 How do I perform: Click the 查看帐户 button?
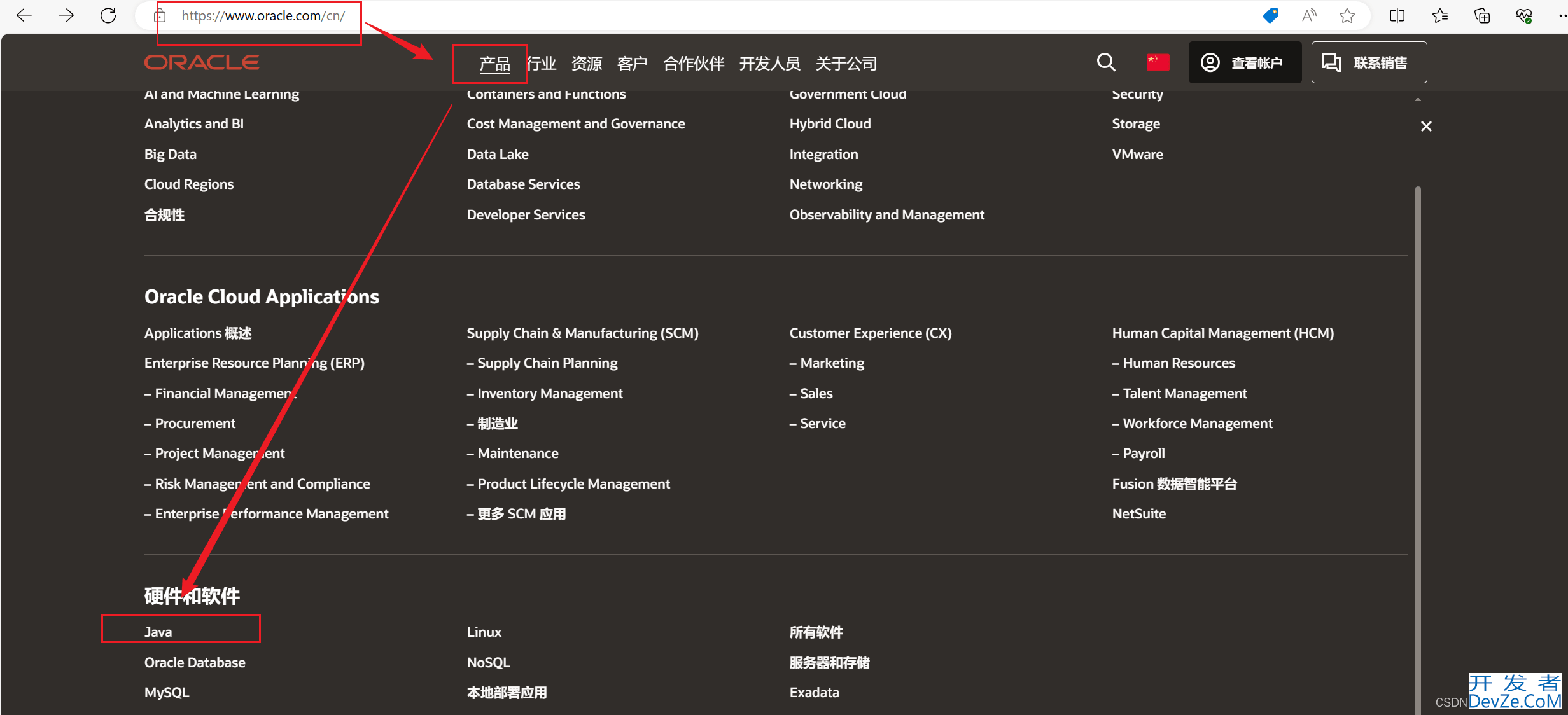(x=1245, y=62)
